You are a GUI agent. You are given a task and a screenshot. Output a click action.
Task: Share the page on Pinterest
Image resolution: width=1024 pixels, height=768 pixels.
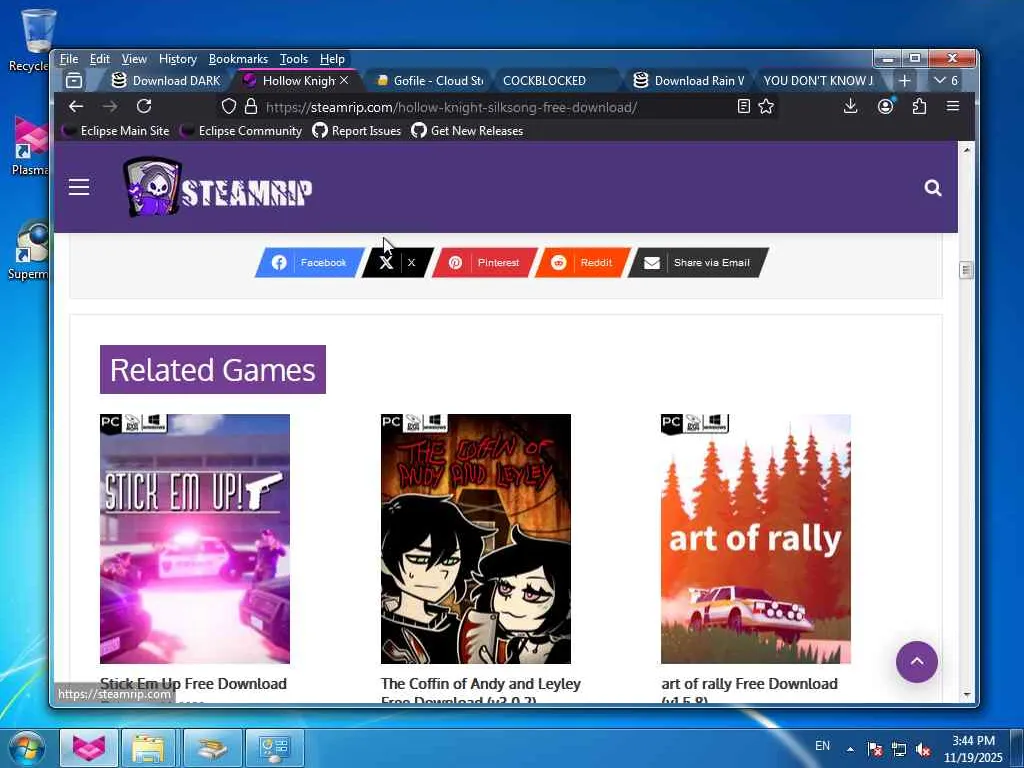point(485,263)
